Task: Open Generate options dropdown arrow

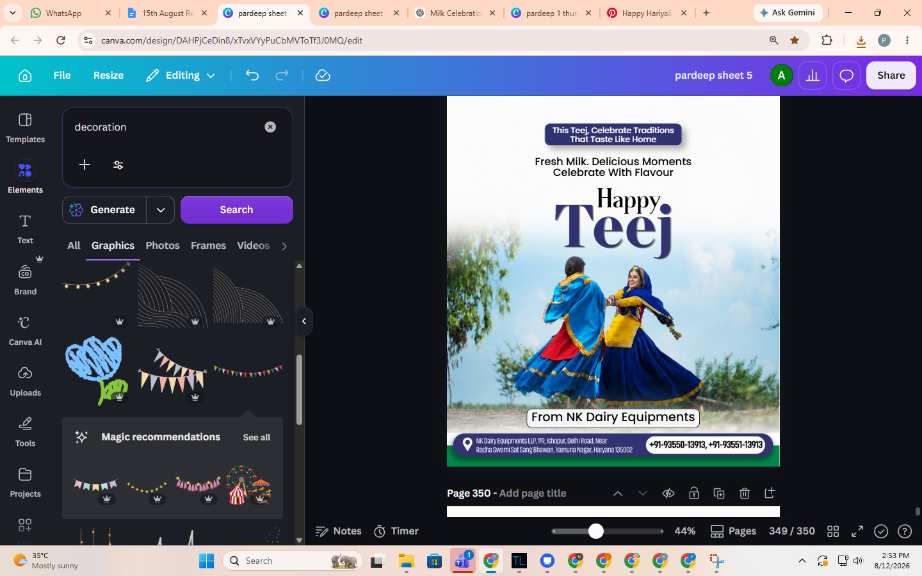Action: pos(161,210)
